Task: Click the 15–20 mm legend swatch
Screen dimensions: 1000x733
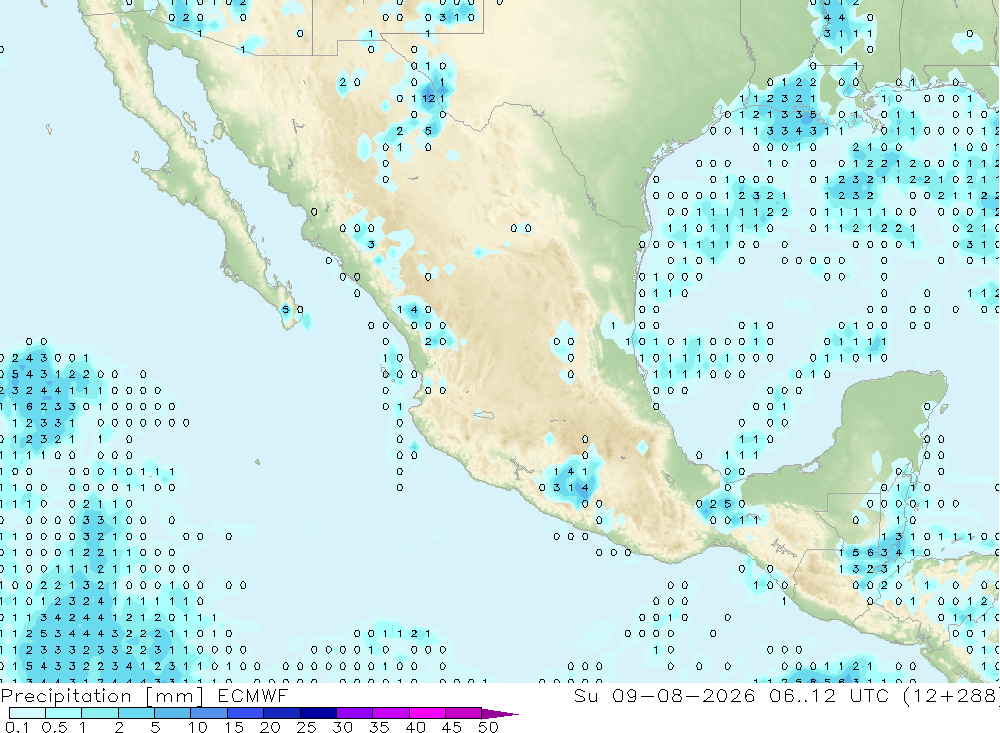Action: point(246,713)
